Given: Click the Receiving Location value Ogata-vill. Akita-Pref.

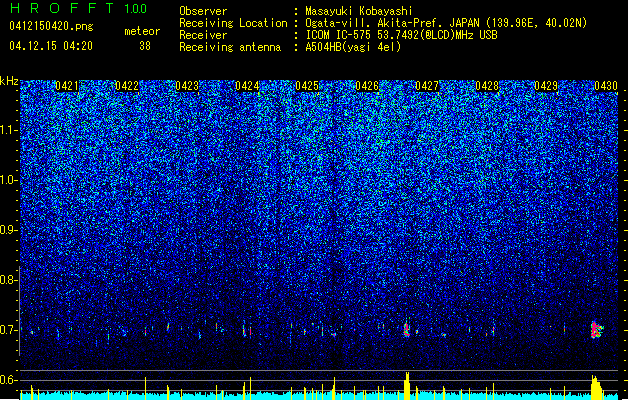Looking at the screenshot, I should pos(372,23).
